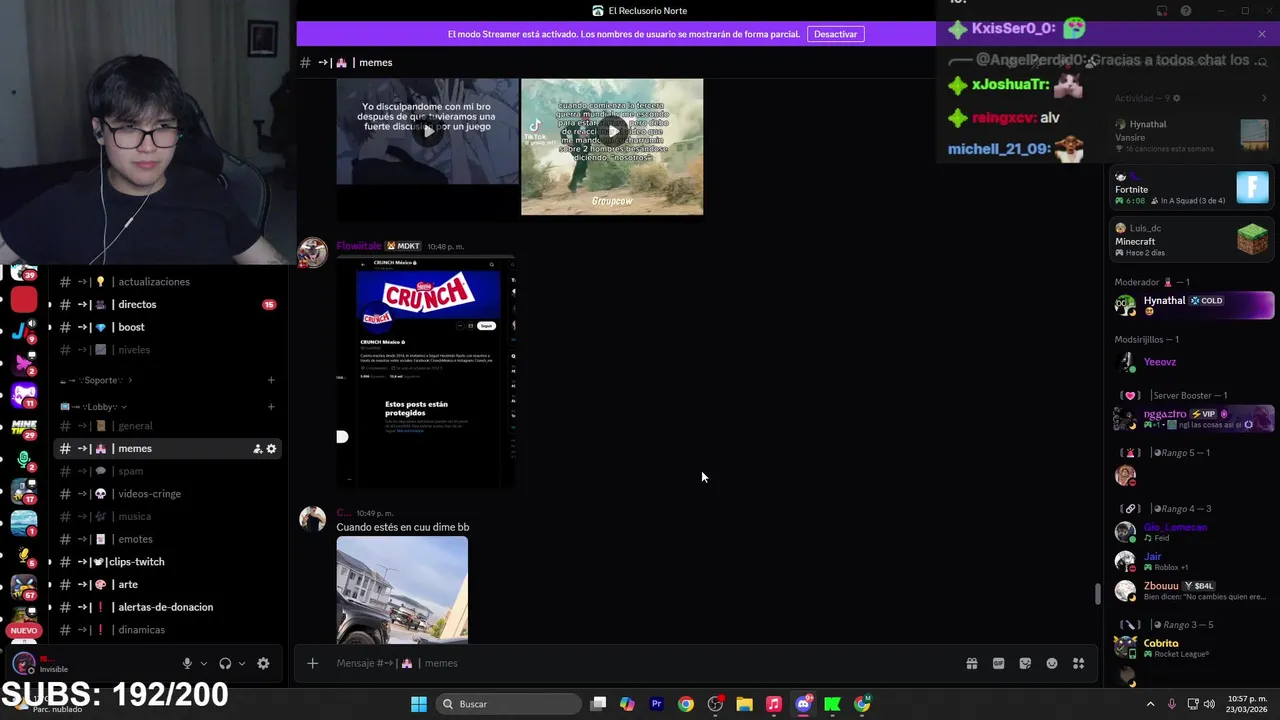Image resolution: width=1280 pixels, height=720 pixels.
Task: Open the GIF picker
Action: (998, 663)
